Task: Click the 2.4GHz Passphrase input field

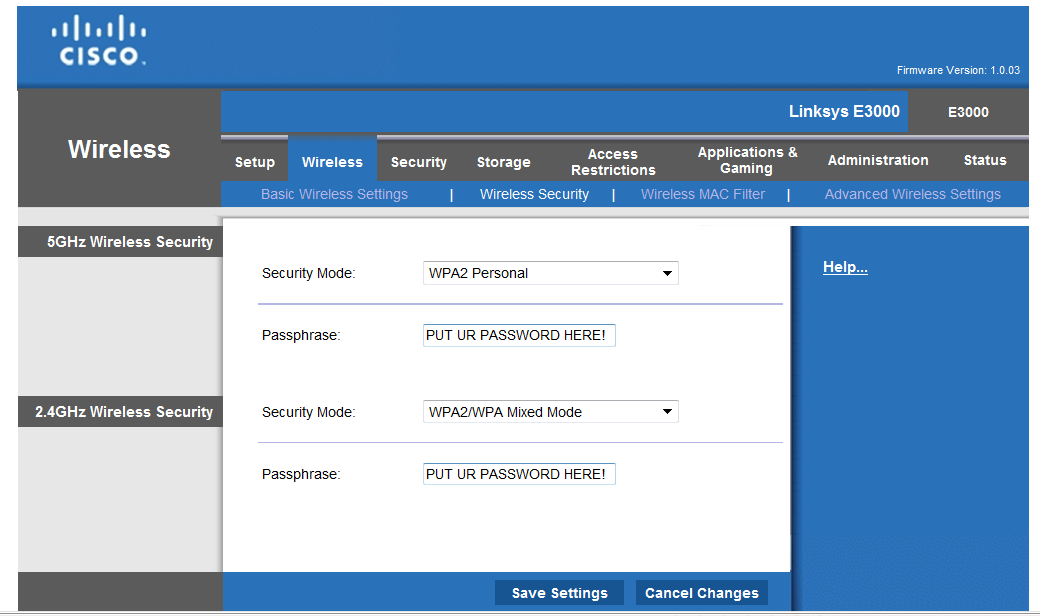Action: click(x=519, y=474)
